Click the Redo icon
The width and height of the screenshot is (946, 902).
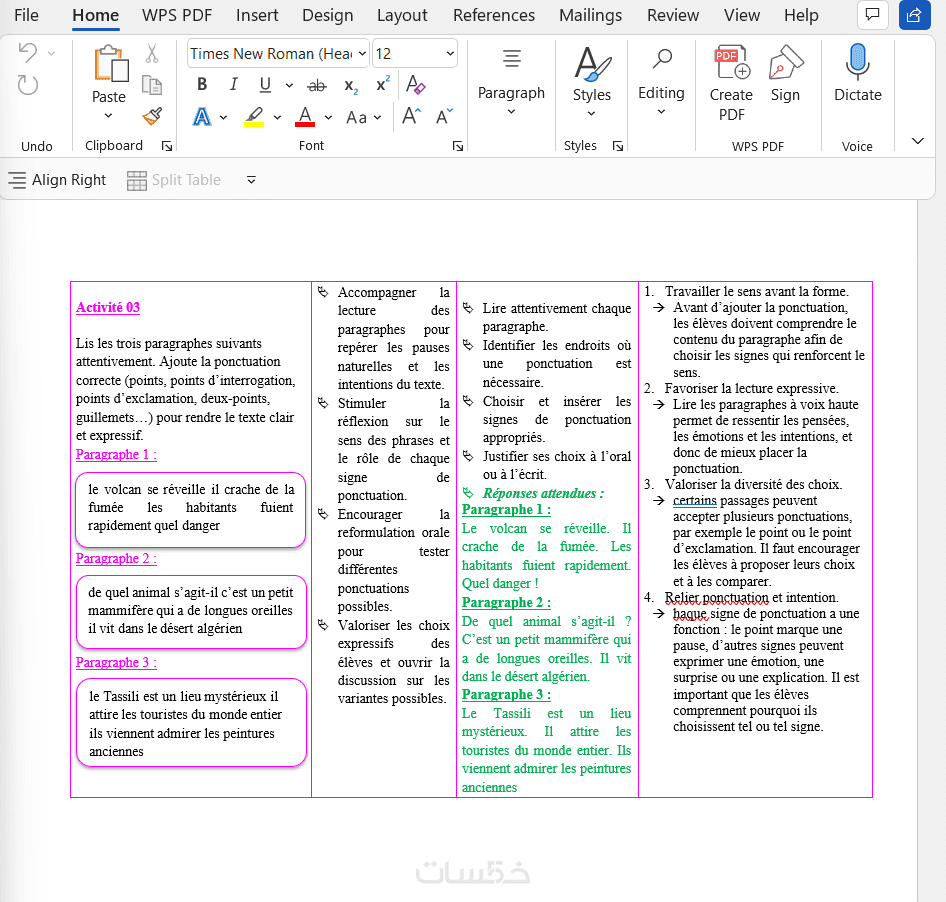[27, 85]
